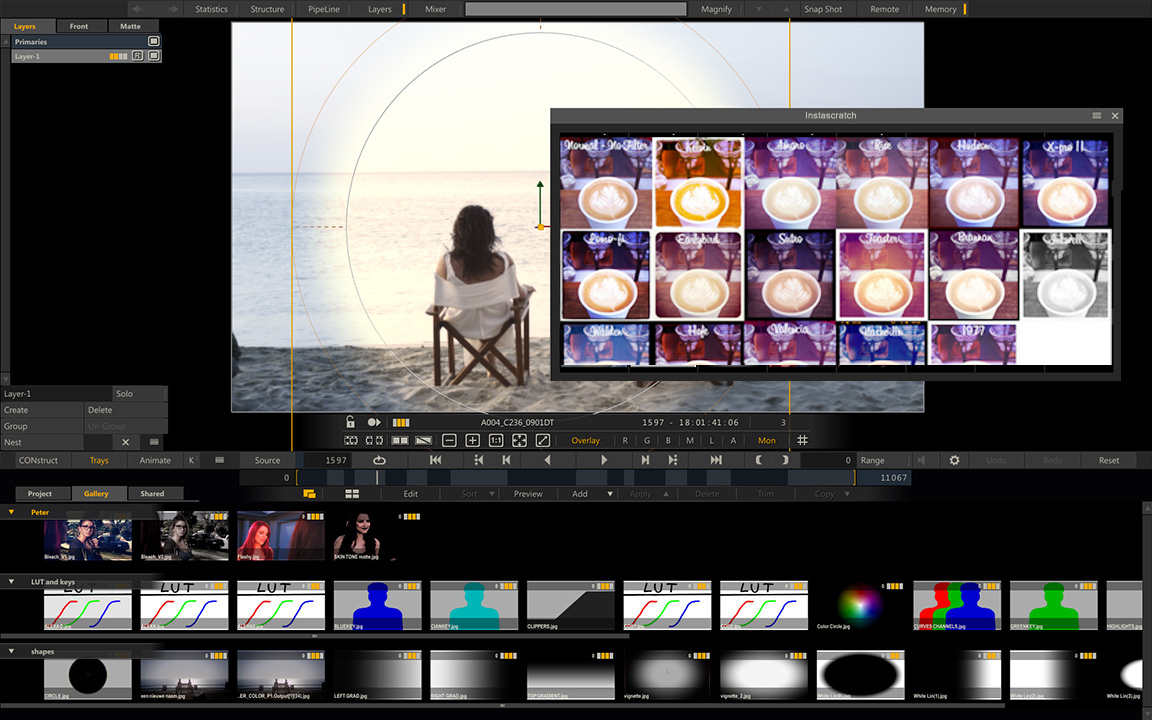Collapse the Peter gallery group
The image size is (1152, 720).
(11, 511)
